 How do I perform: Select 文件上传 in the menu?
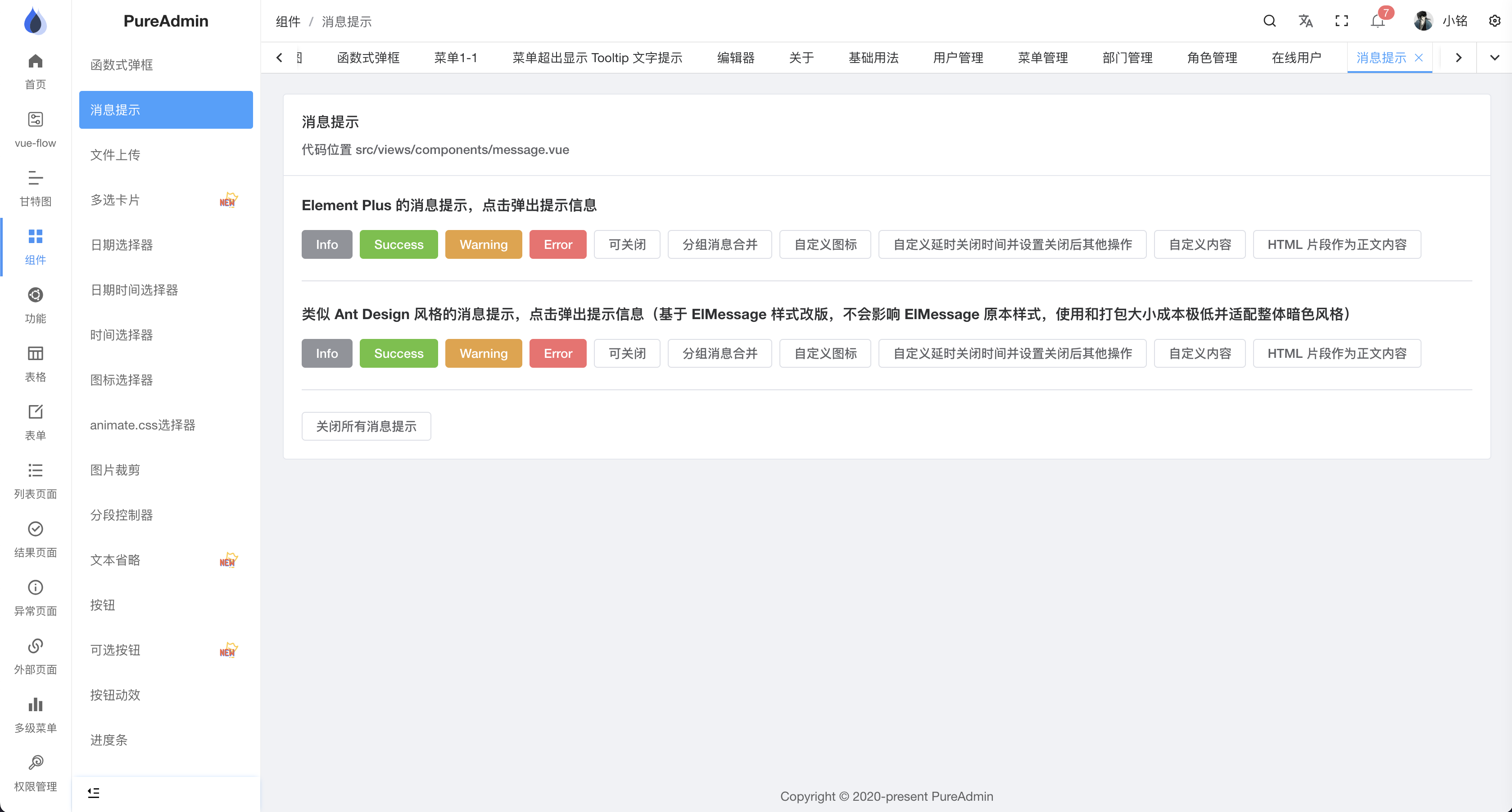tap(115, 155)
